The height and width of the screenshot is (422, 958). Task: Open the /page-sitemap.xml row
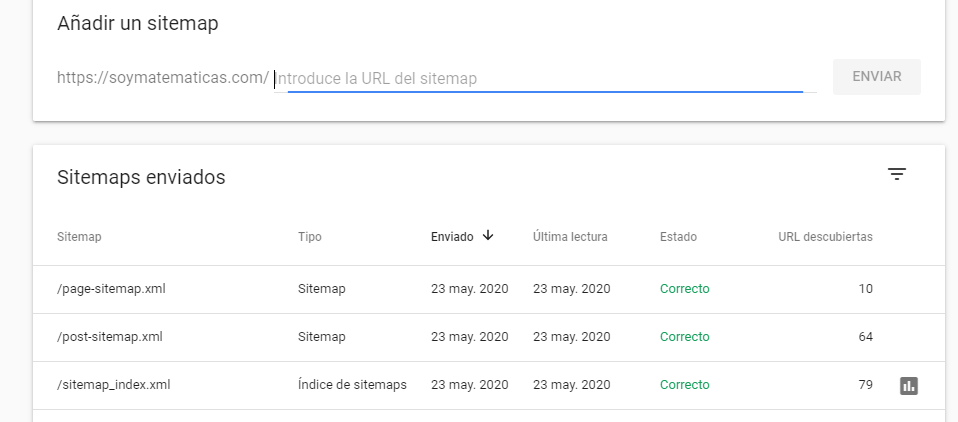489,289
